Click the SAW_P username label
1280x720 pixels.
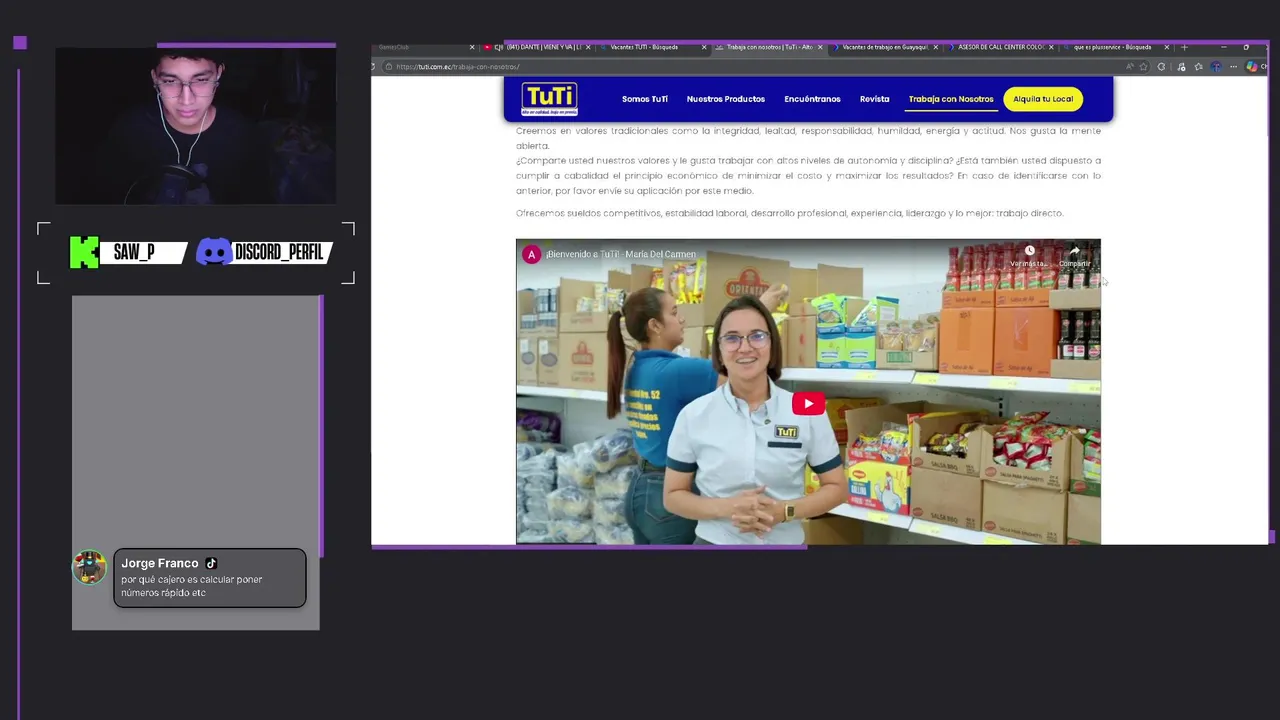134,253
